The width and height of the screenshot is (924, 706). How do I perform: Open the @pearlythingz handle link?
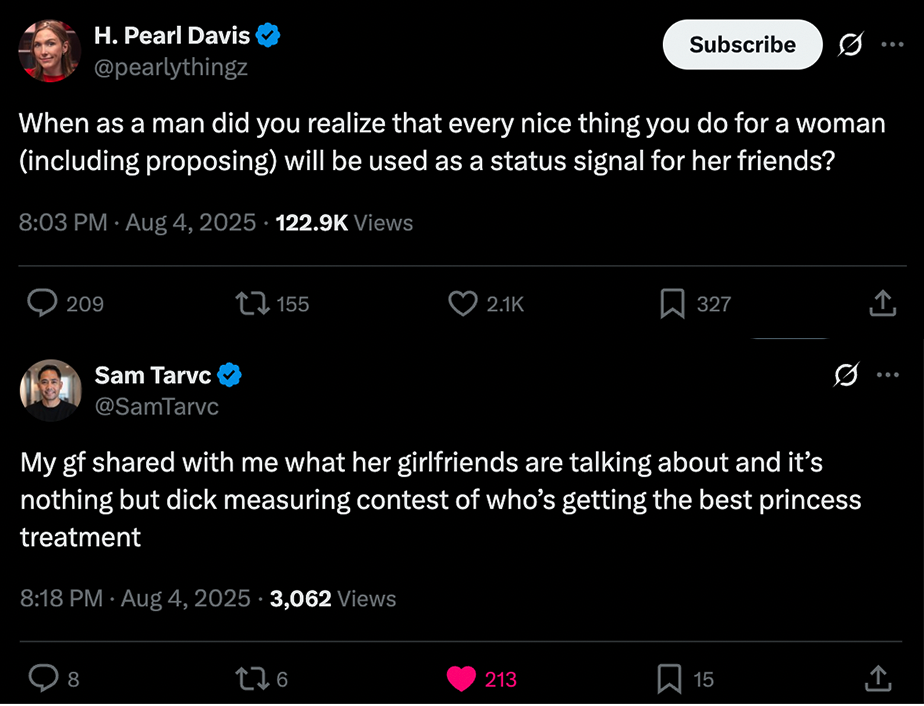click(x=171, y=68)
